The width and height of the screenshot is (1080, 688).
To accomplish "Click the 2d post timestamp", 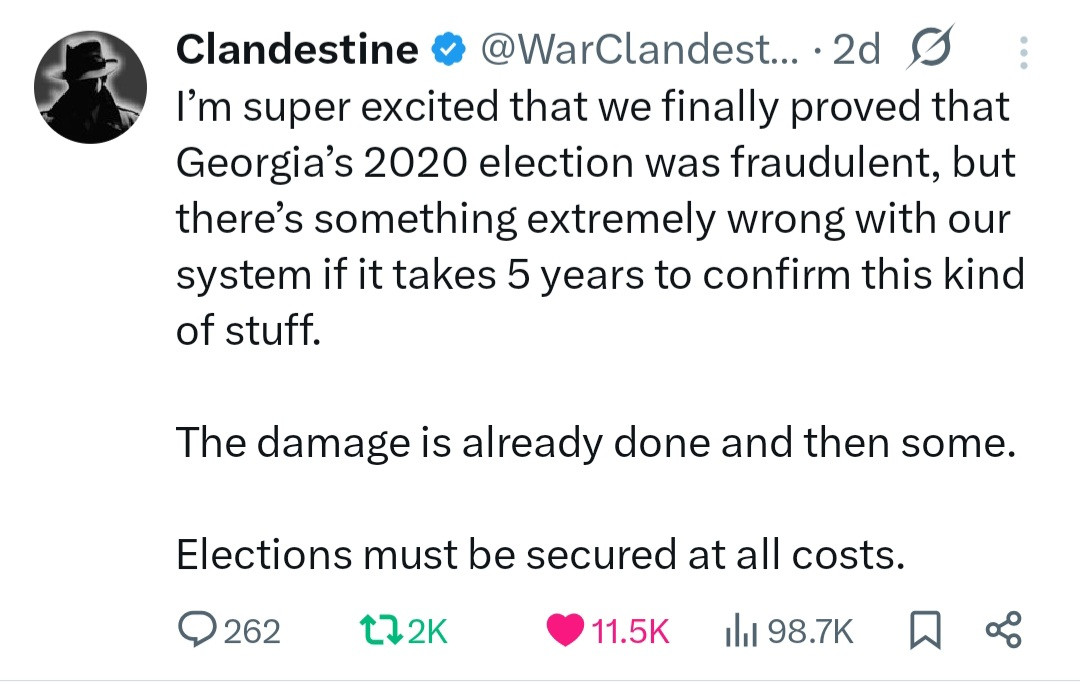I will (856, 49).
